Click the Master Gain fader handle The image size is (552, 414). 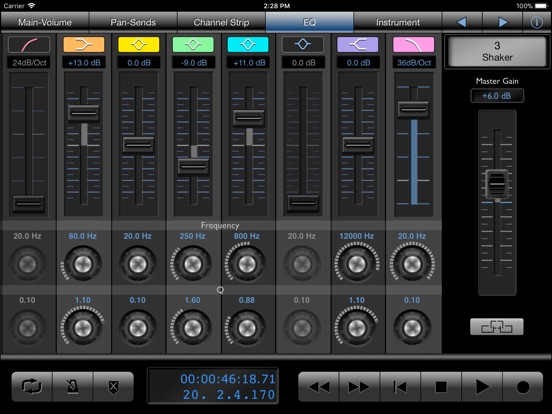[x=497, y=184]
